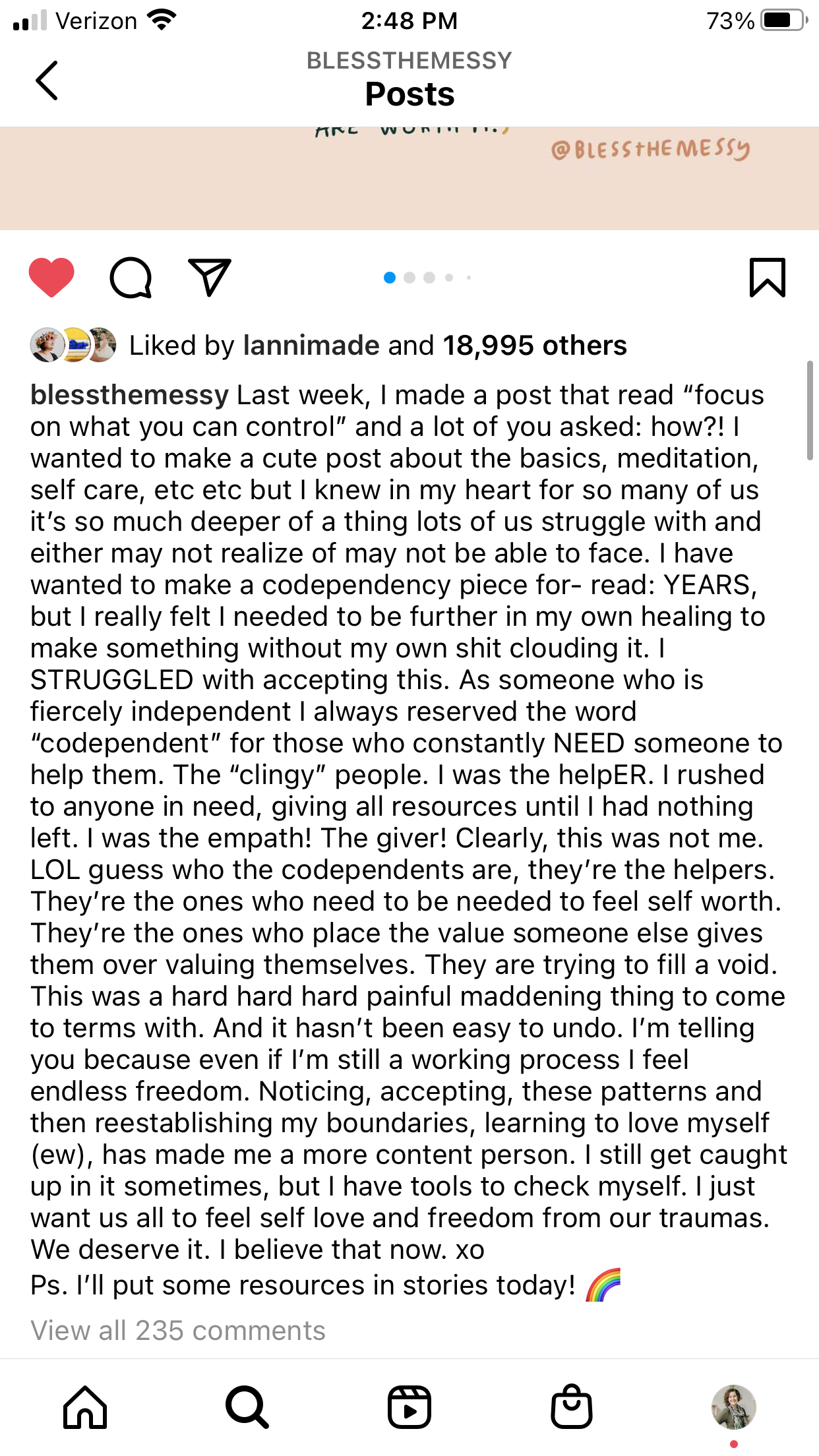Open the Shop bag tab

[x=571, y=1407]
